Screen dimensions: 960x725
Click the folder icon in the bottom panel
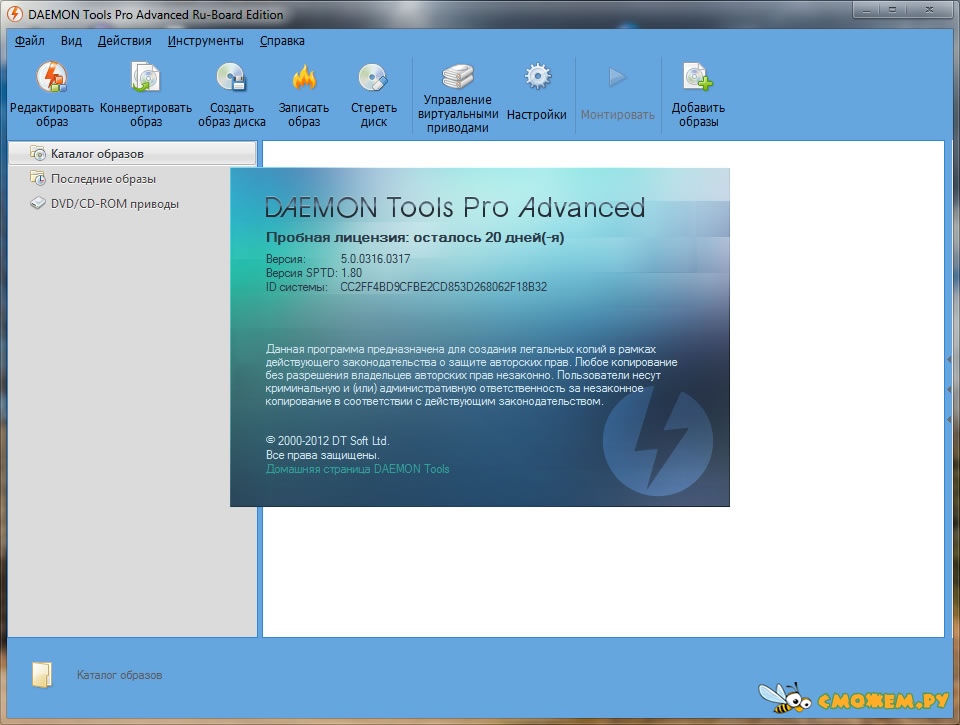[42, 675]
